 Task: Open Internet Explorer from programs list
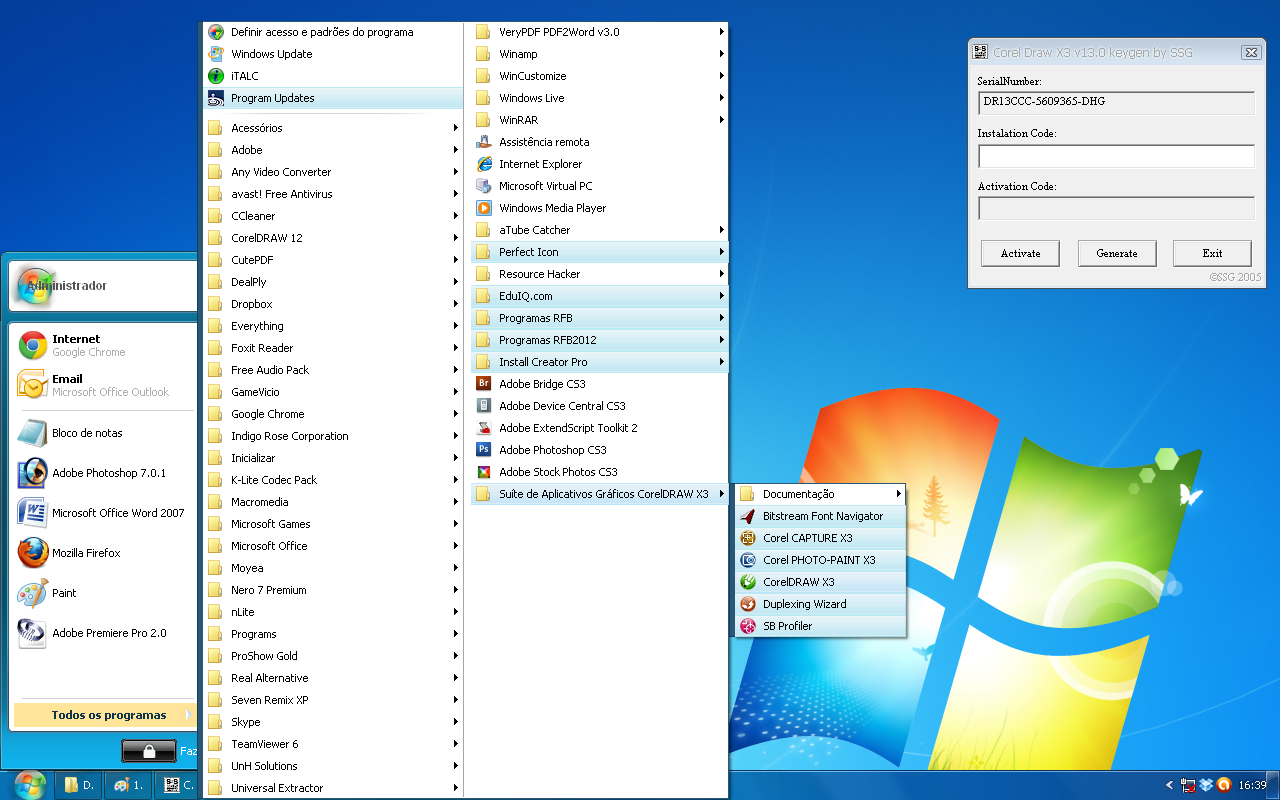[599, 164]
